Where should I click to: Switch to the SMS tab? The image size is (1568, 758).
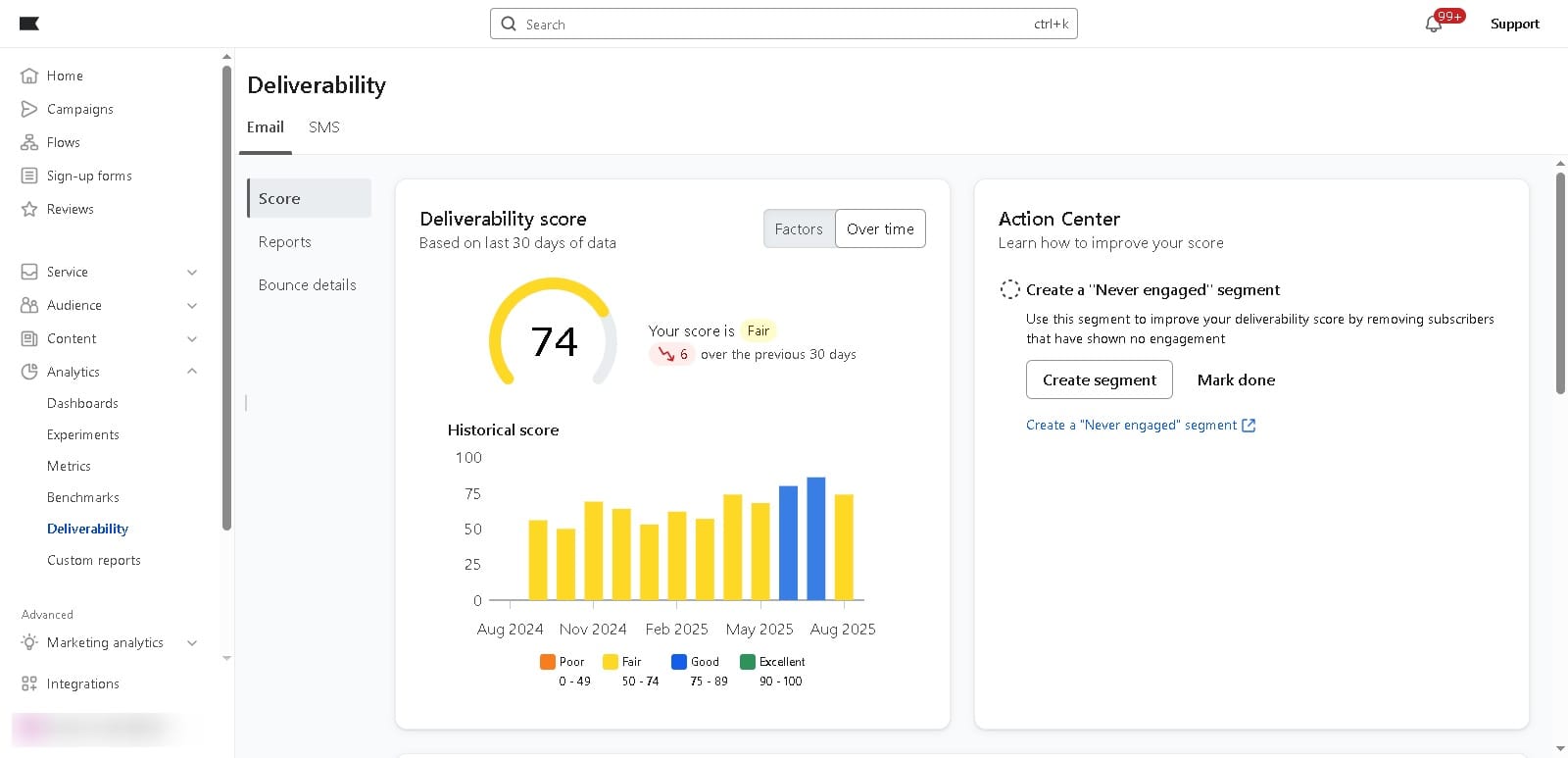324,127
